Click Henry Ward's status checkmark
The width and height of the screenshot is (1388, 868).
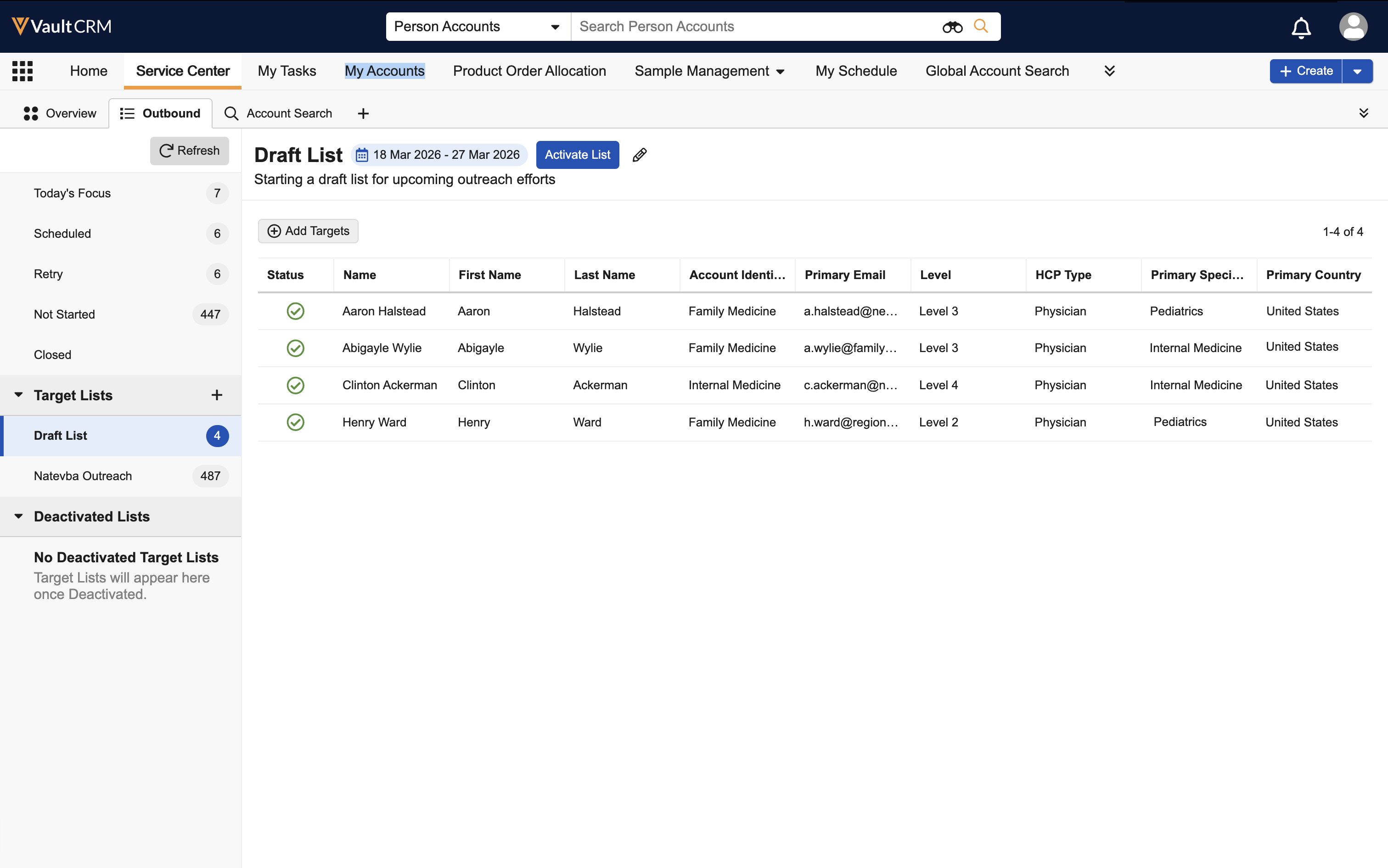(295, 422)
